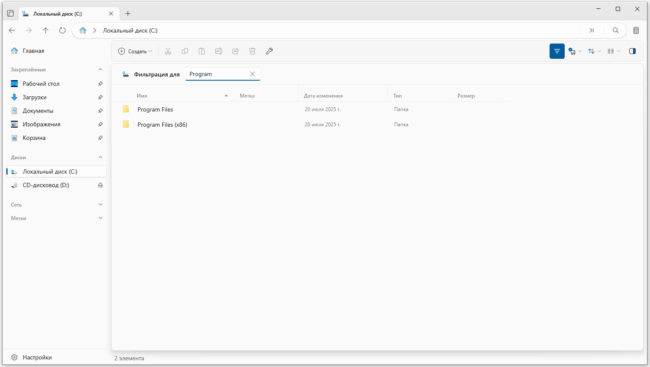The image size is (650, 367).
Task: Add a new tab with plus
Action: (x=128, y=14)
